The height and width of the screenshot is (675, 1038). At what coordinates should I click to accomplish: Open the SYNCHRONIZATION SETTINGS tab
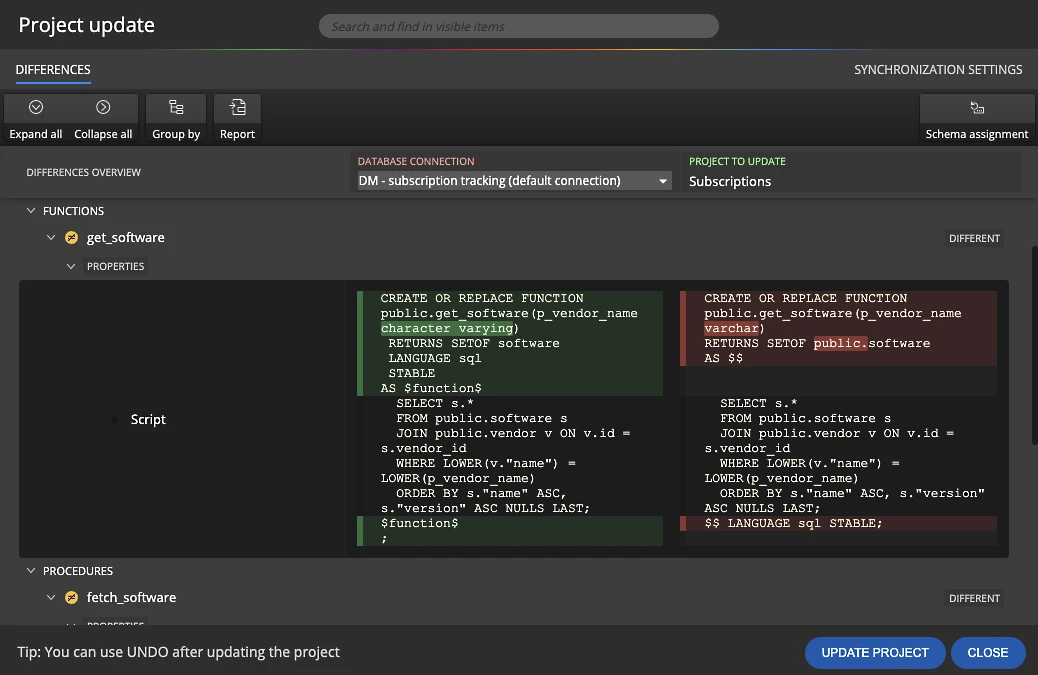pos(938,69)
